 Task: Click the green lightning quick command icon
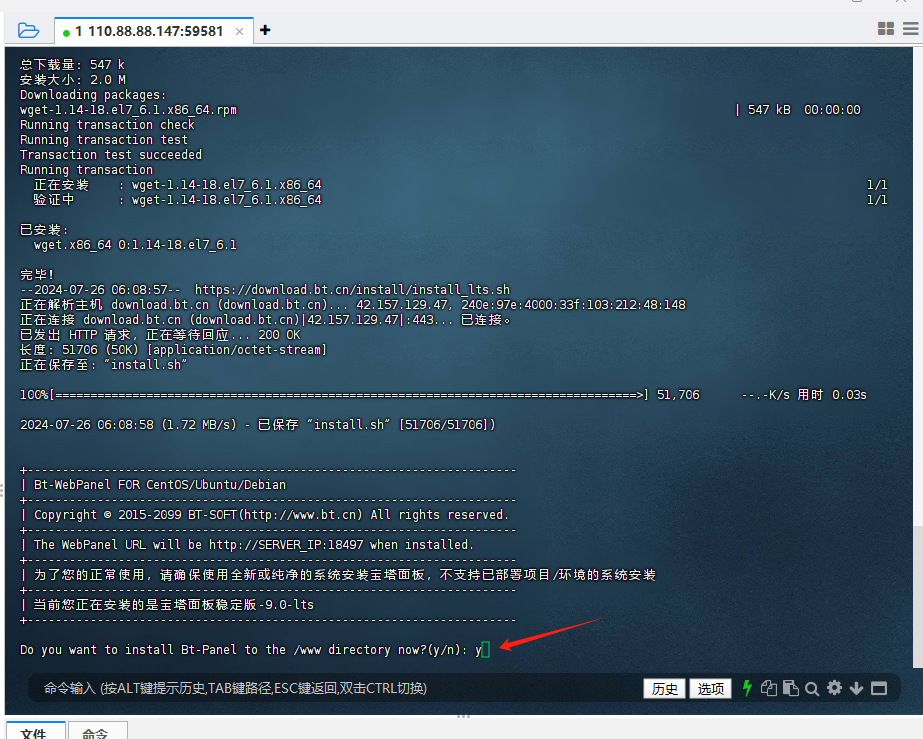[746, 688]
